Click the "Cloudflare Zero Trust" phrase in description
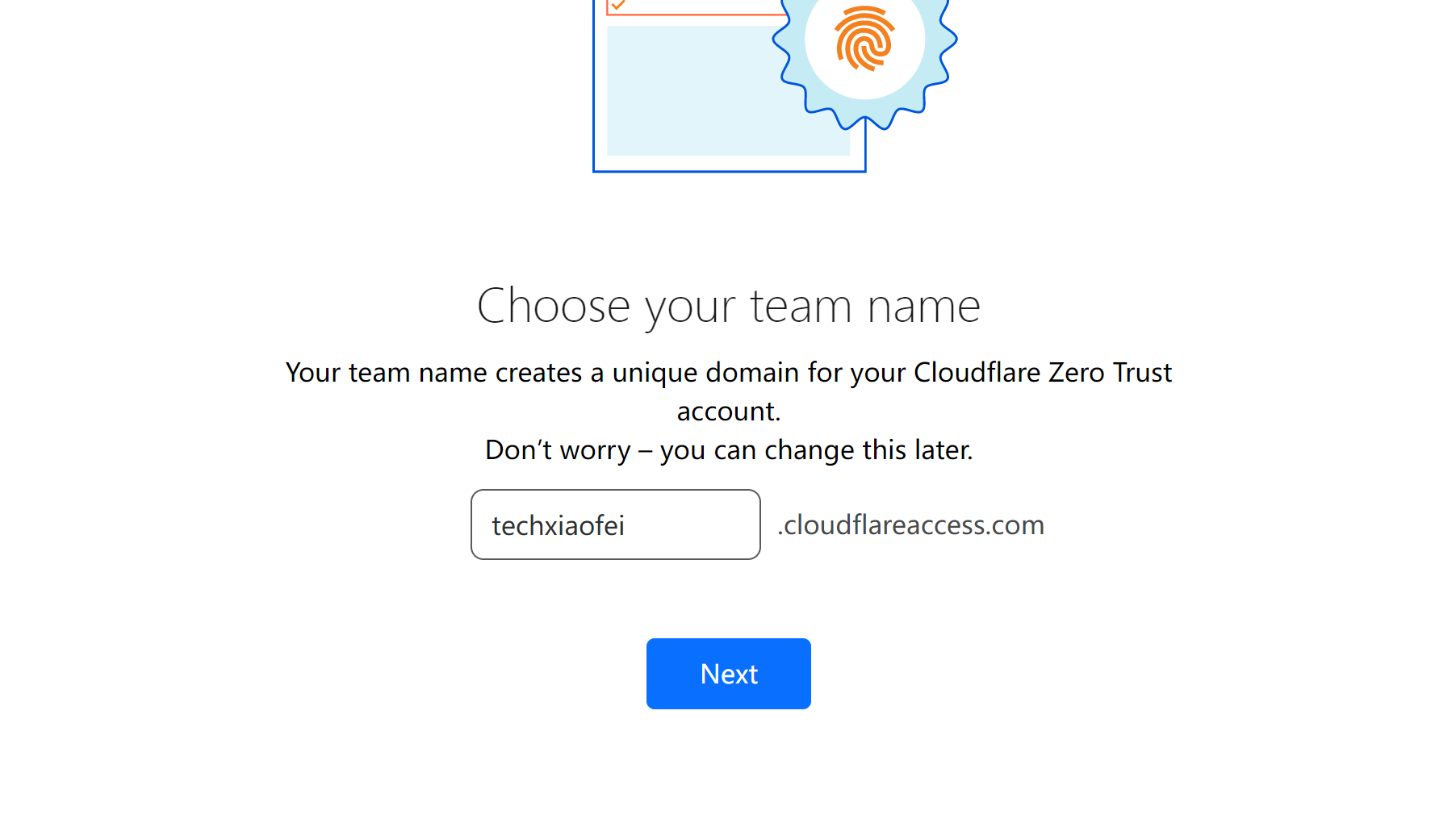The height and width of the screenshot is (840, 1456). [x=1042, y=373]
